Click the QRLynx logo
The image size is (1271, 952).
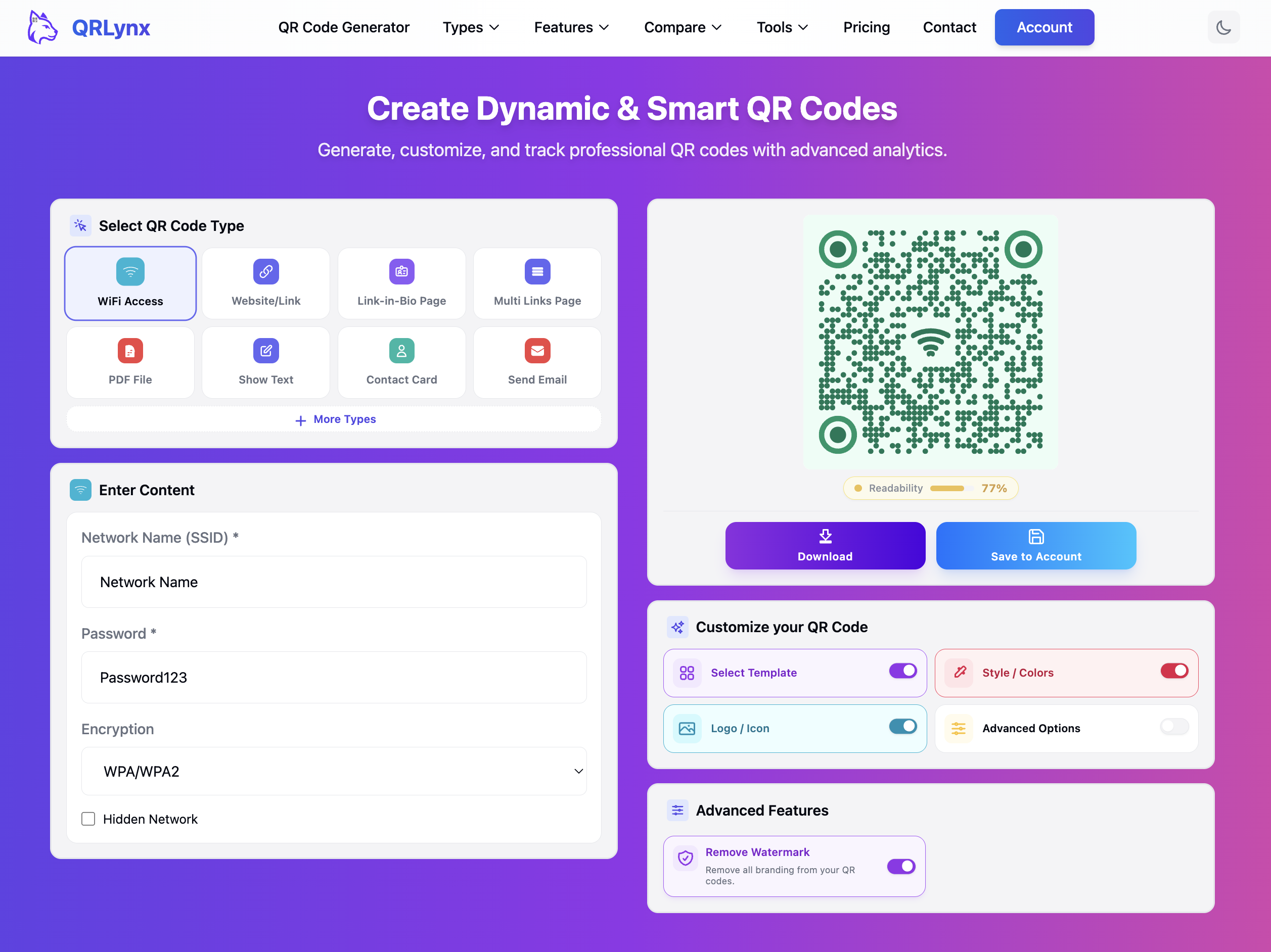coord(89,28)
